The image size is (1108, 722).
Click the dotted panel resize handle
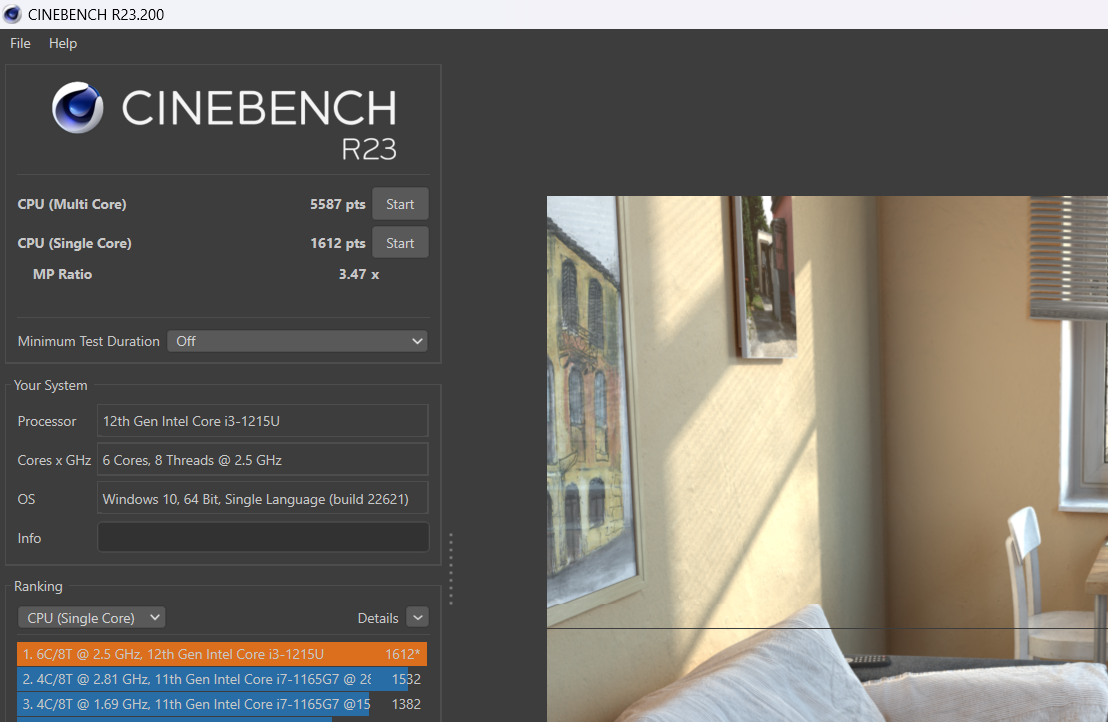coord(451,568)
